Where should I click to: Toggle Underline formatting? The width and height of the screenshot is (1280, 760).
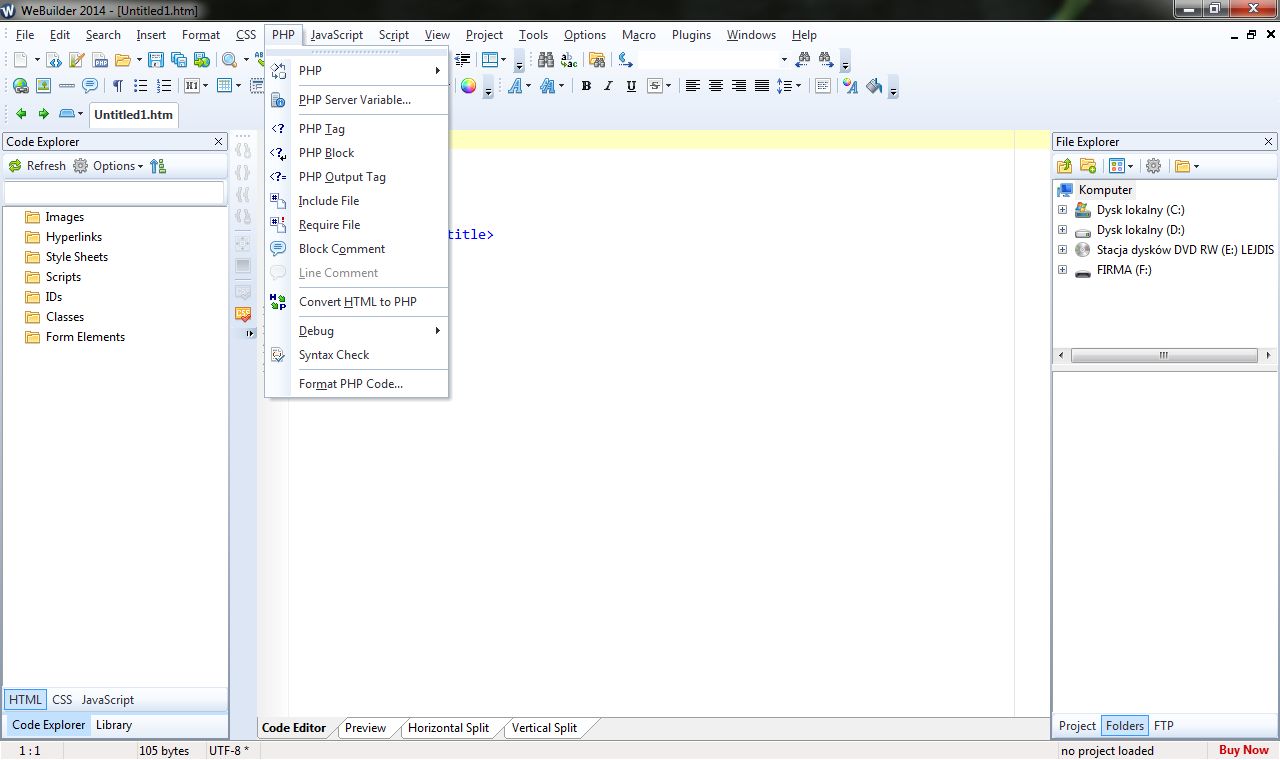click(631, 86)
